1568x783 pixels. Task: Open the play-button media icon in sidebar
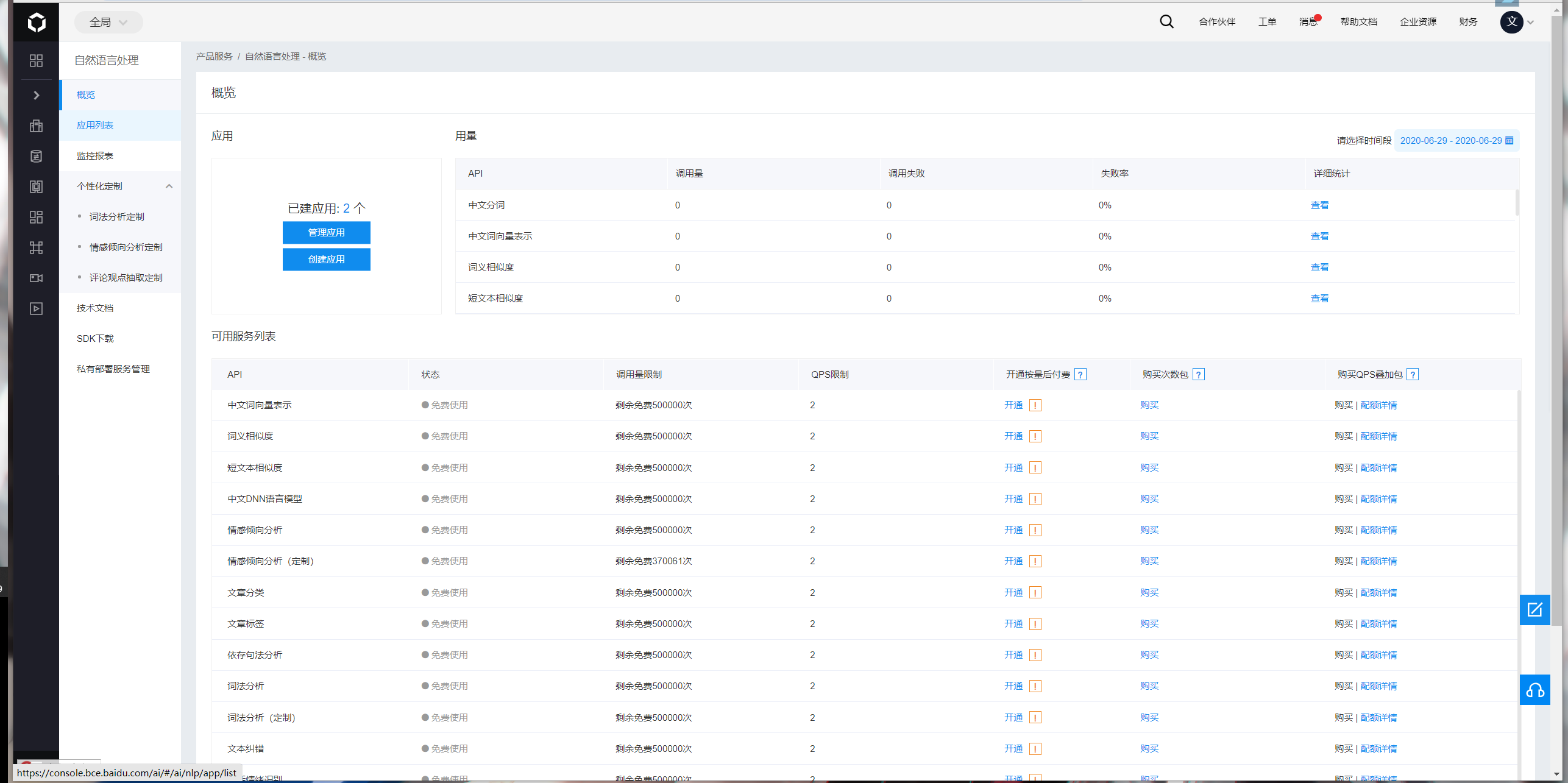(37, 308)
